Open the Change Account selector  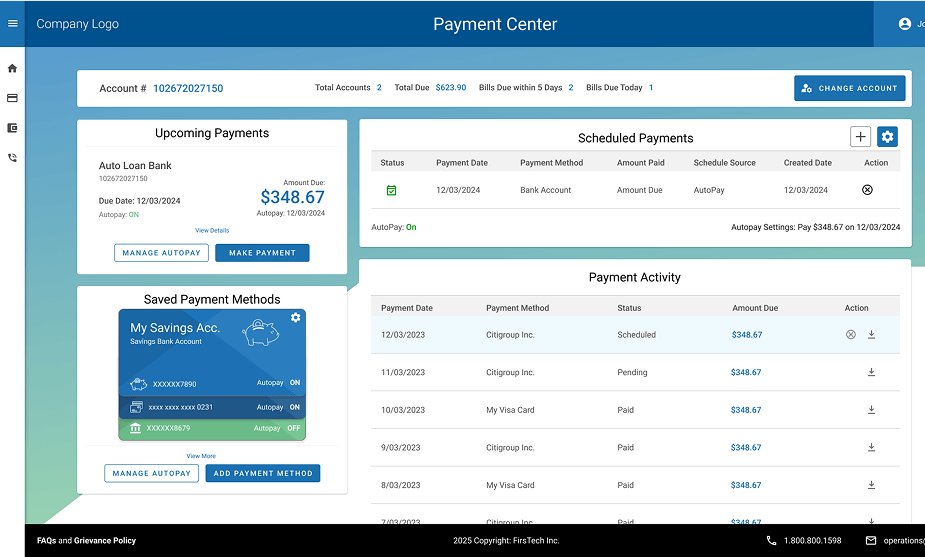pyautogui.click(x=849, y=88)
